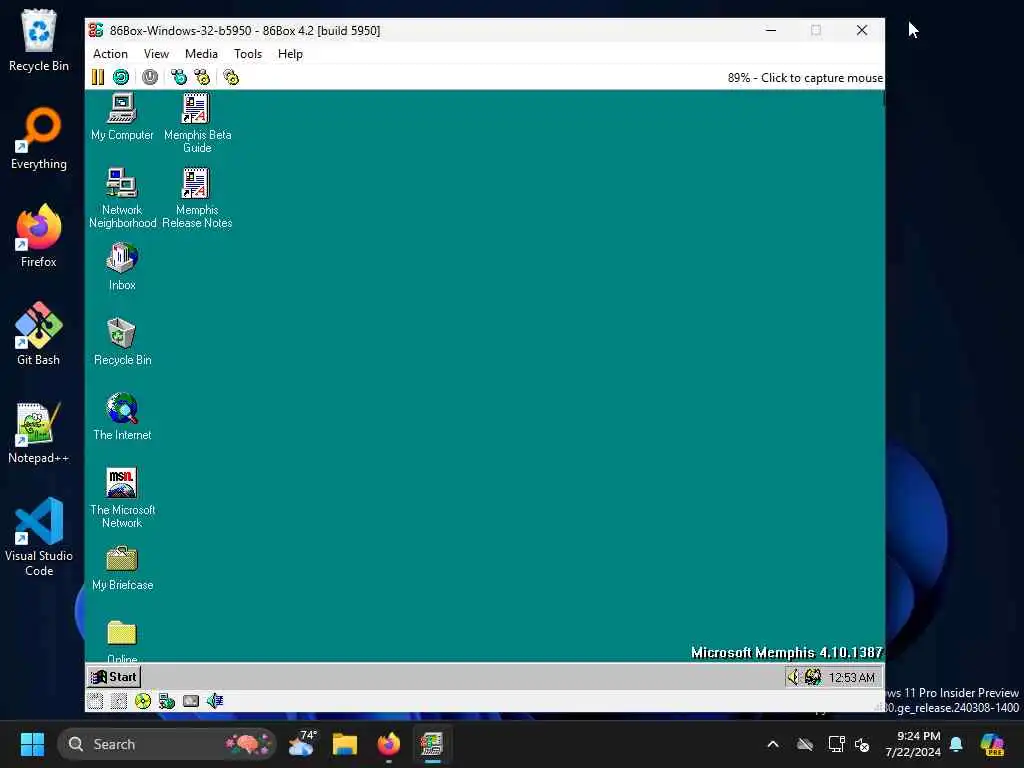Click the 86Box taskbar button
The image size is (1024, 768).
coord(432,744)
